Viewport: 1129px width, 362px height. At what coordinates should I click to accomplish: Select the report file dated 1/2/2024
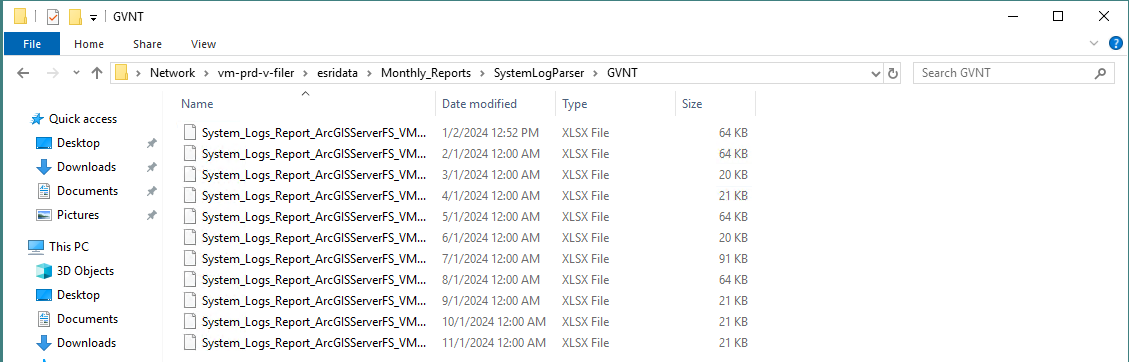[x=466, y=132]
